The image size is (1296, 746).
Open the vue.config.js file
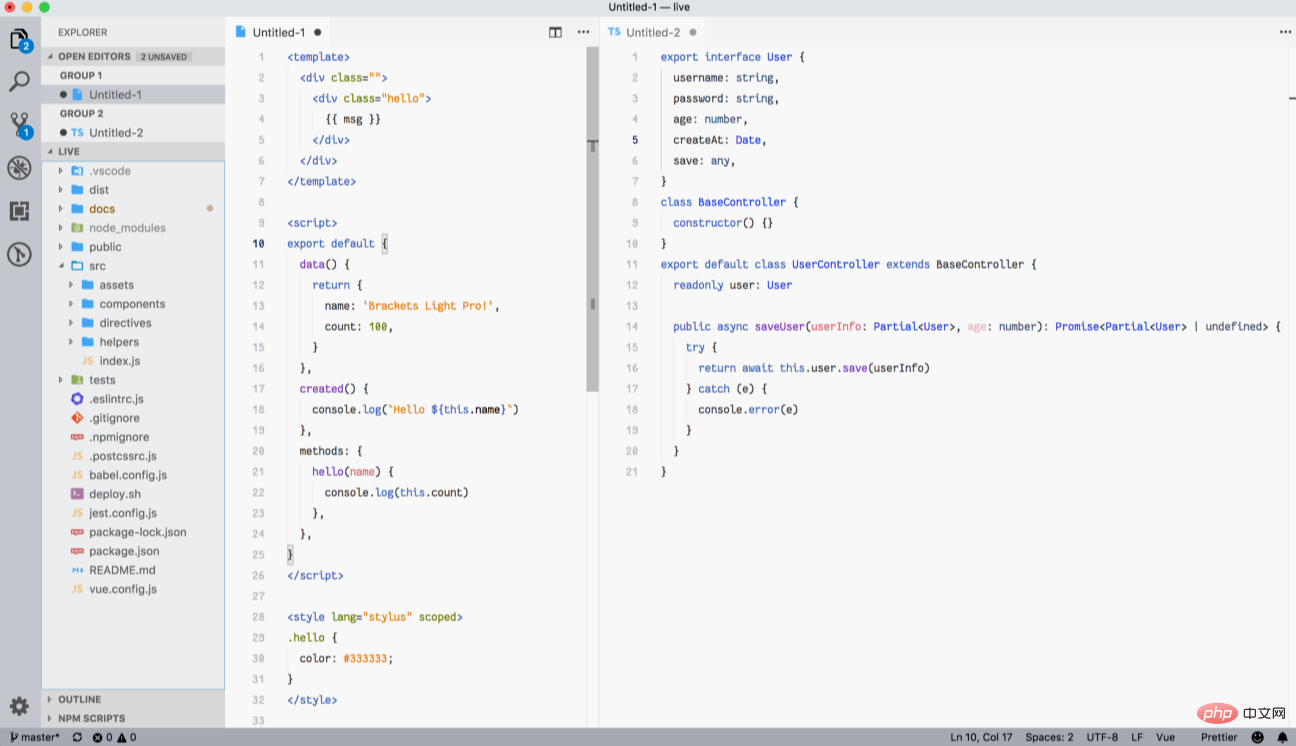[x=133, y=589]
